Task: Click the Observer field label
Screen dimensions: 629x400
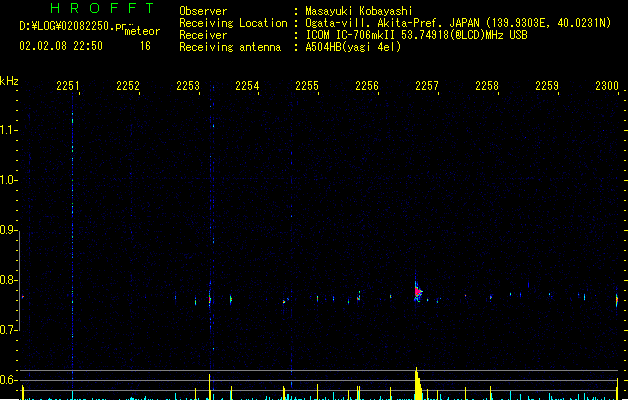Action: pos(203,11)
